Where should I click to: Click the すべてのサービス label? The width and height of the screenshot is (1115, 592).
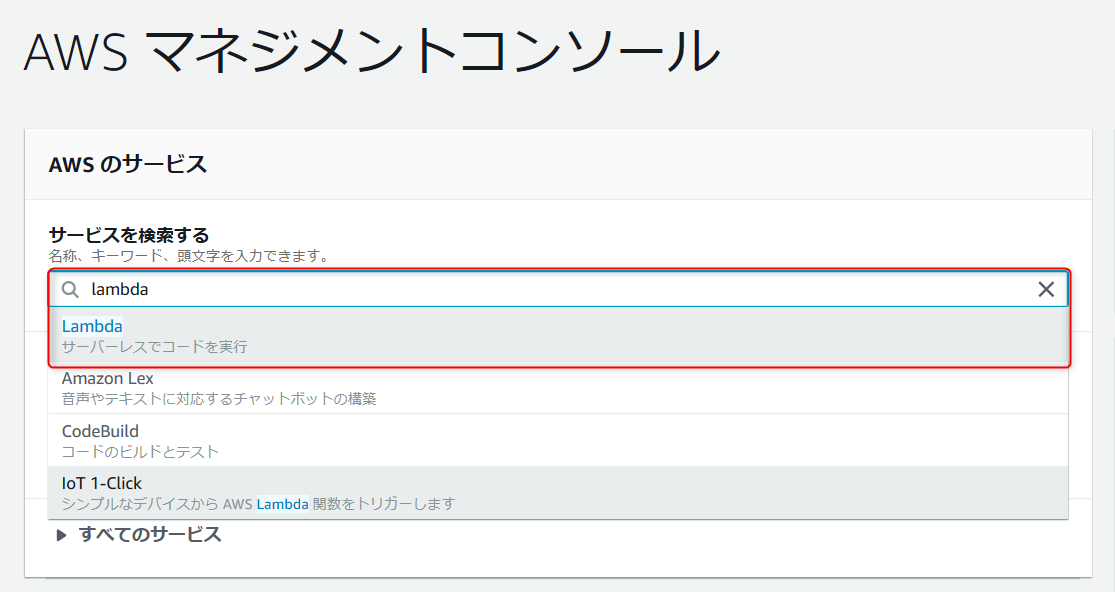click(150, 535)
